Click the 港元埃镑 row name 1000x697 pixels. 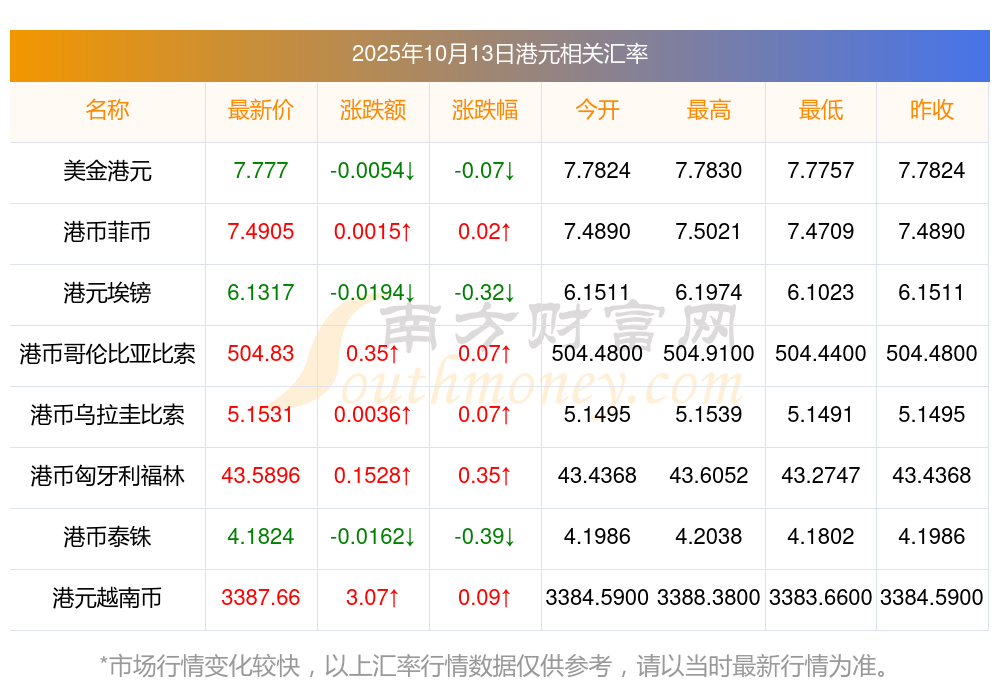107,293
